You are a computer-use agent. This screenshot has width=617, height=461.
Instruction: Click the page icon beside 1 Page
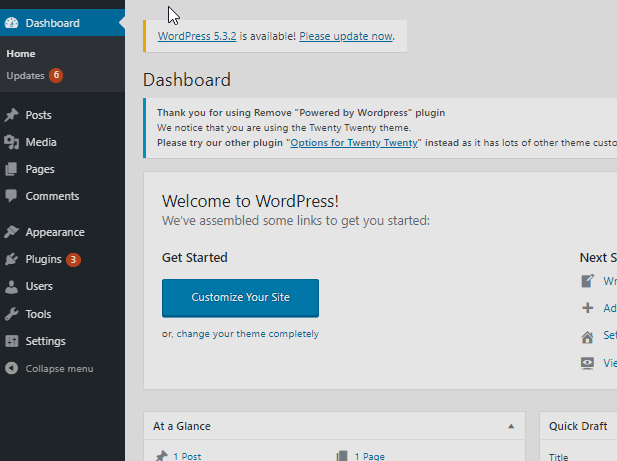click(342, 456)
